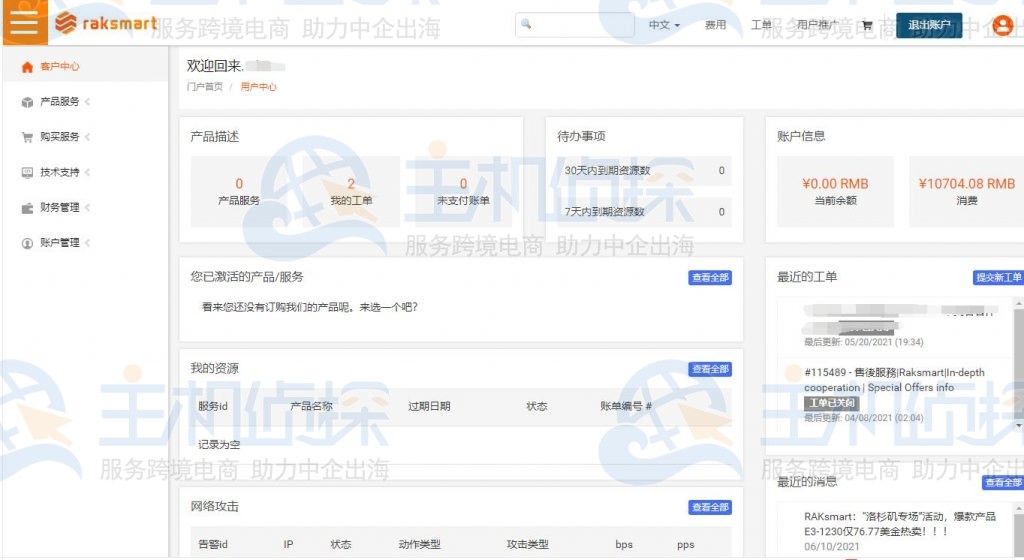Click 查看全部 in 您已激活的产品/服务
Viewport: 1024px width, 560px height.
pos(710,277)
